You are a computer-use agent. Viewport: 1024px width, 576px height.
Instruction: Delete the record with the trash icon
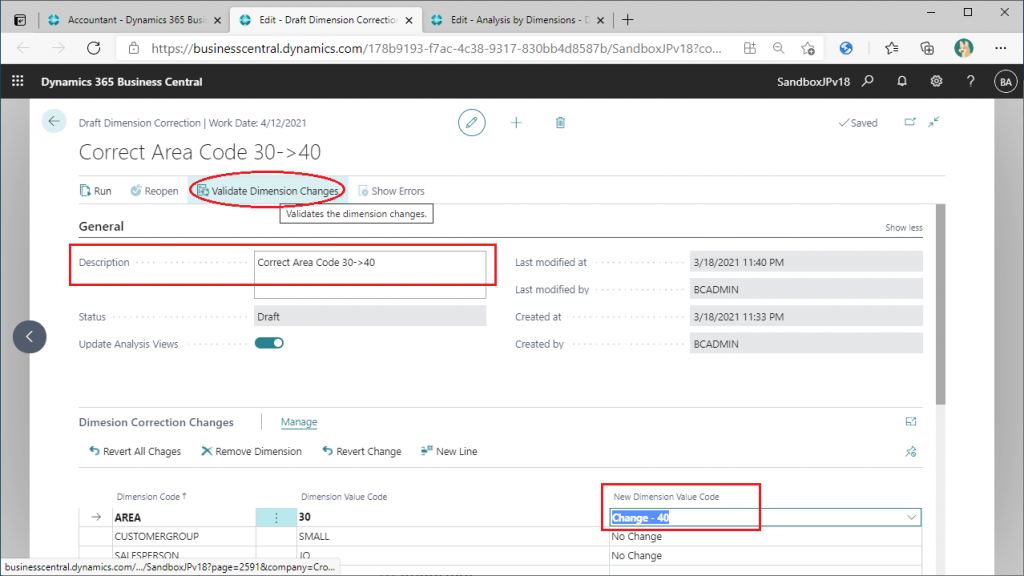pos(560,123)
